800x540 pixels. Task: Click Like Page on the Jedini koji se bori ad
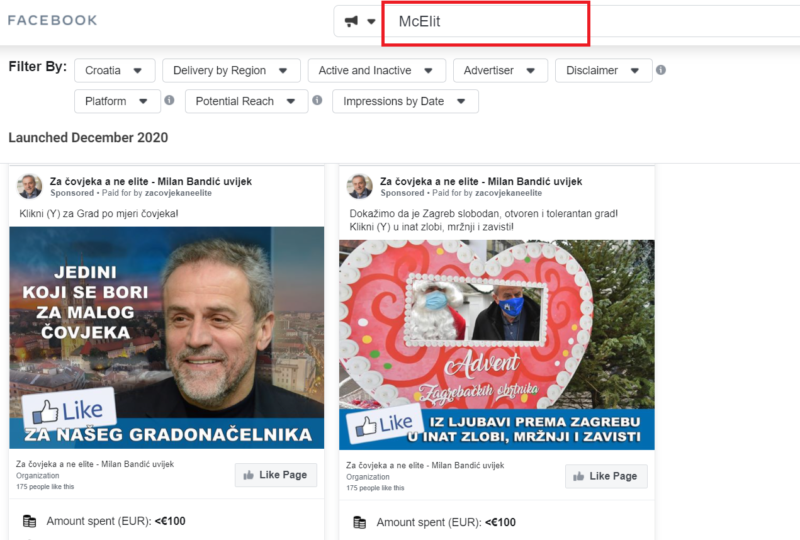[x=276, y=475]
